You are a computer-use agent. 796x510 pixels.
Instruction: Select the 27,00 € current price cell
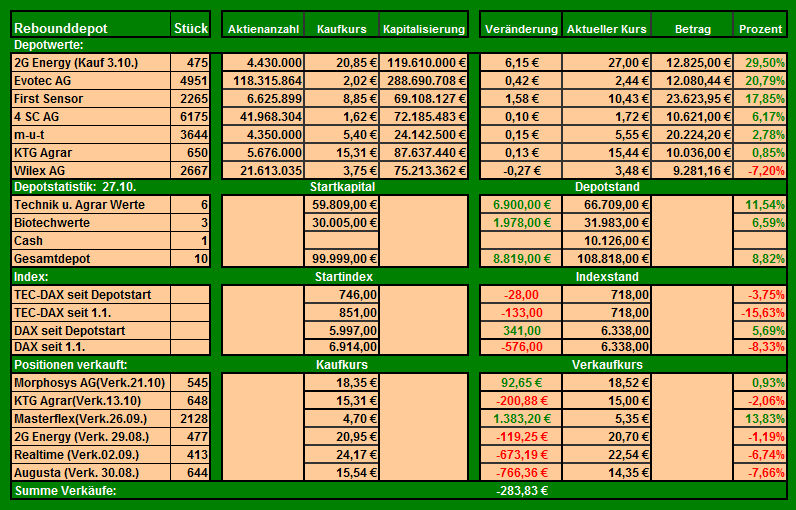tap(606, 62)
